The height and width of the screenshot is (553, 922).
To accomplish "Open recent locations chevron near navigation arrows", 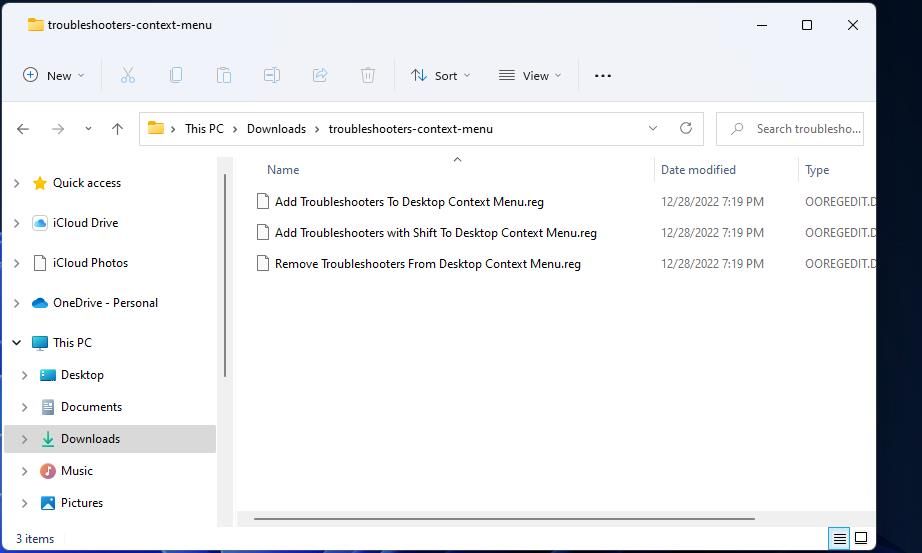I will 88,128.
